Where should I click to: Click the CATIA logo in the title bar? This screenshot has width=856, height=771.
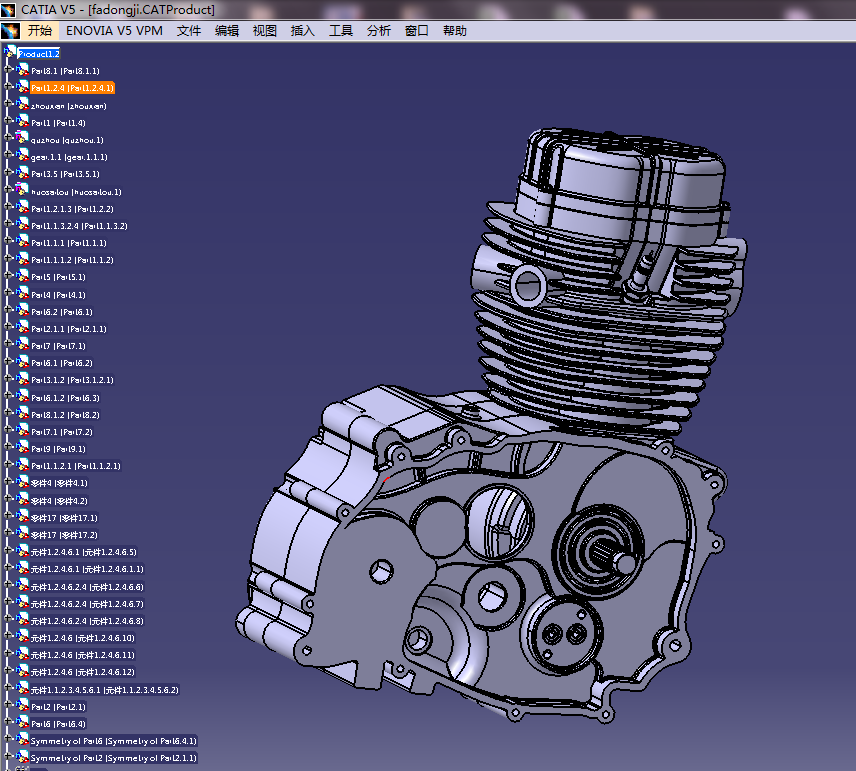click(8, 10)
